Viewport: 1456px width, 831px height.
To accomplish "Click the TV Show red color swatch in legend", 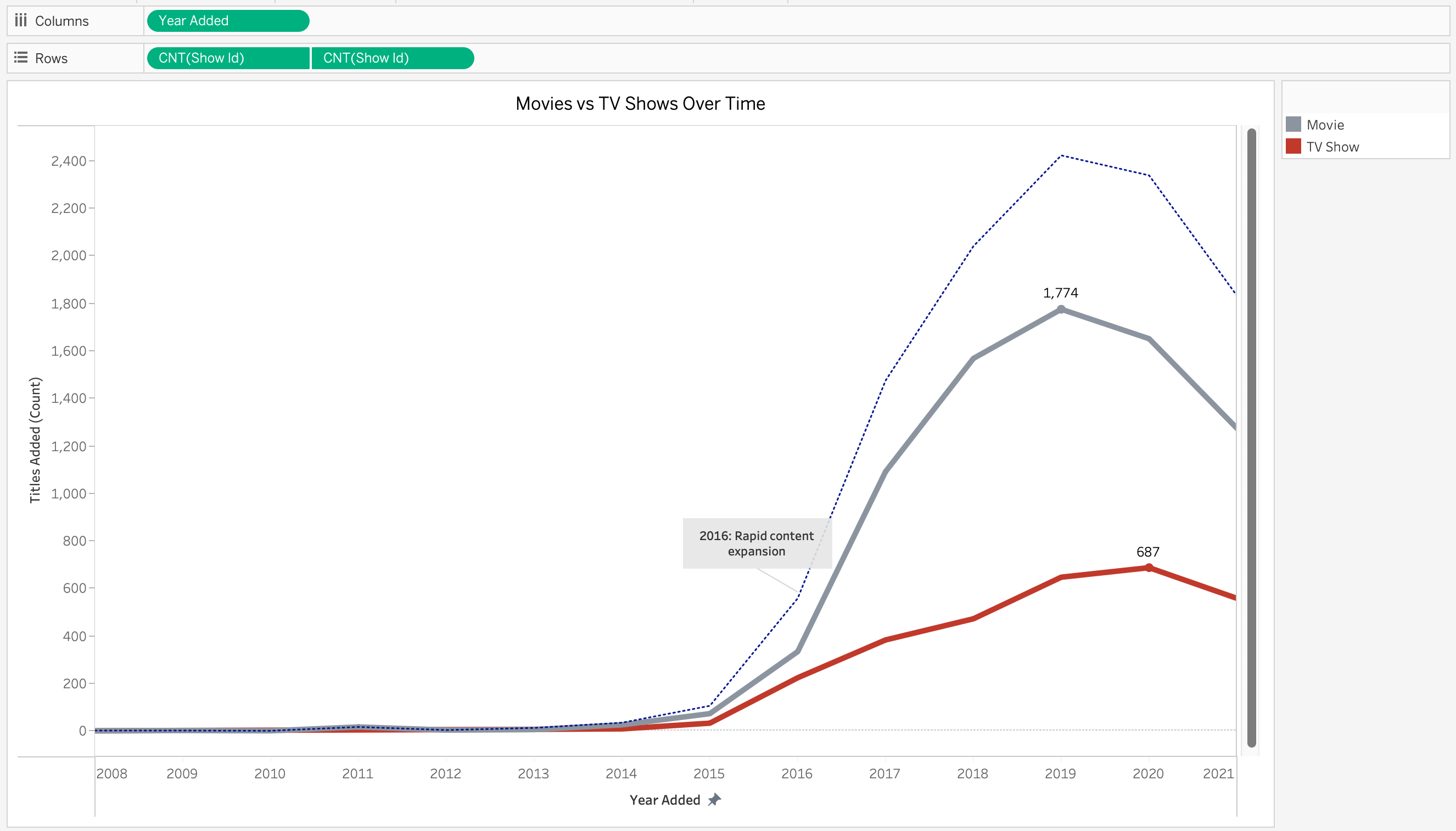I will tap(1293, 146).
